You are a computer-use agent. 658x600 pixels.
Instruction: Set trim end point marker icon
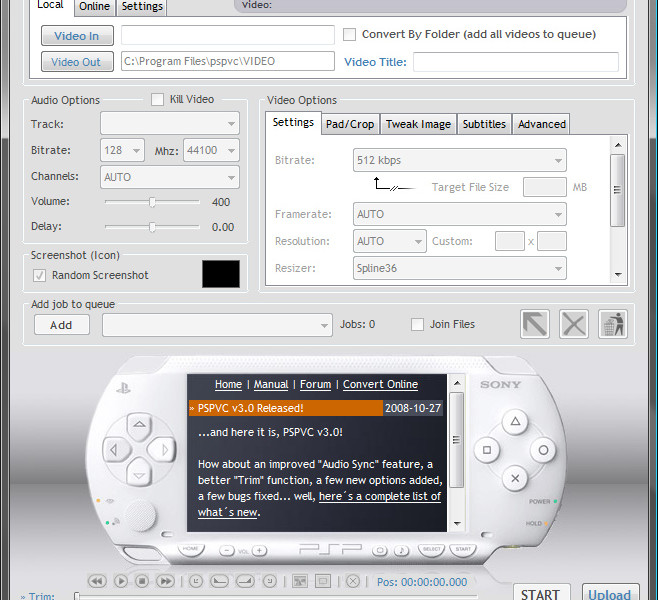[x=270, y=581]
